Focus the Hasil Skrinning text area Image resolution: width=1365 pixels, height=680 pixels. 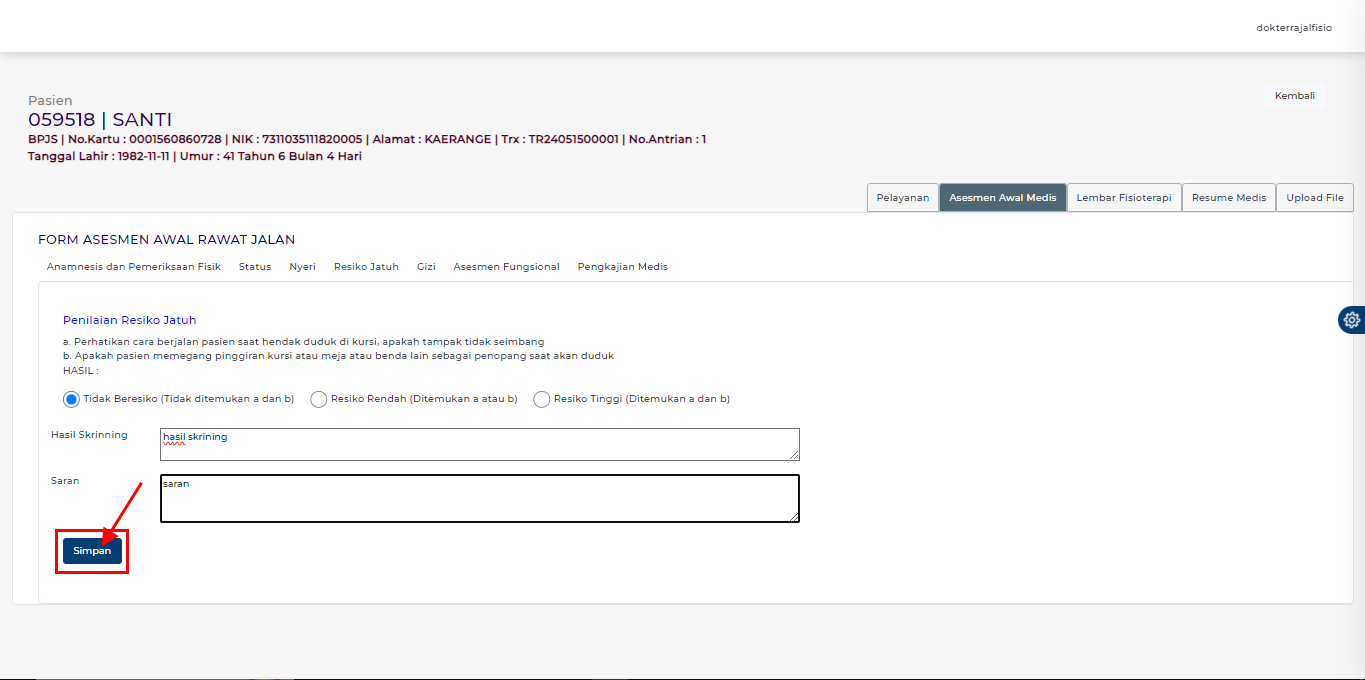(x=479, y=445)
